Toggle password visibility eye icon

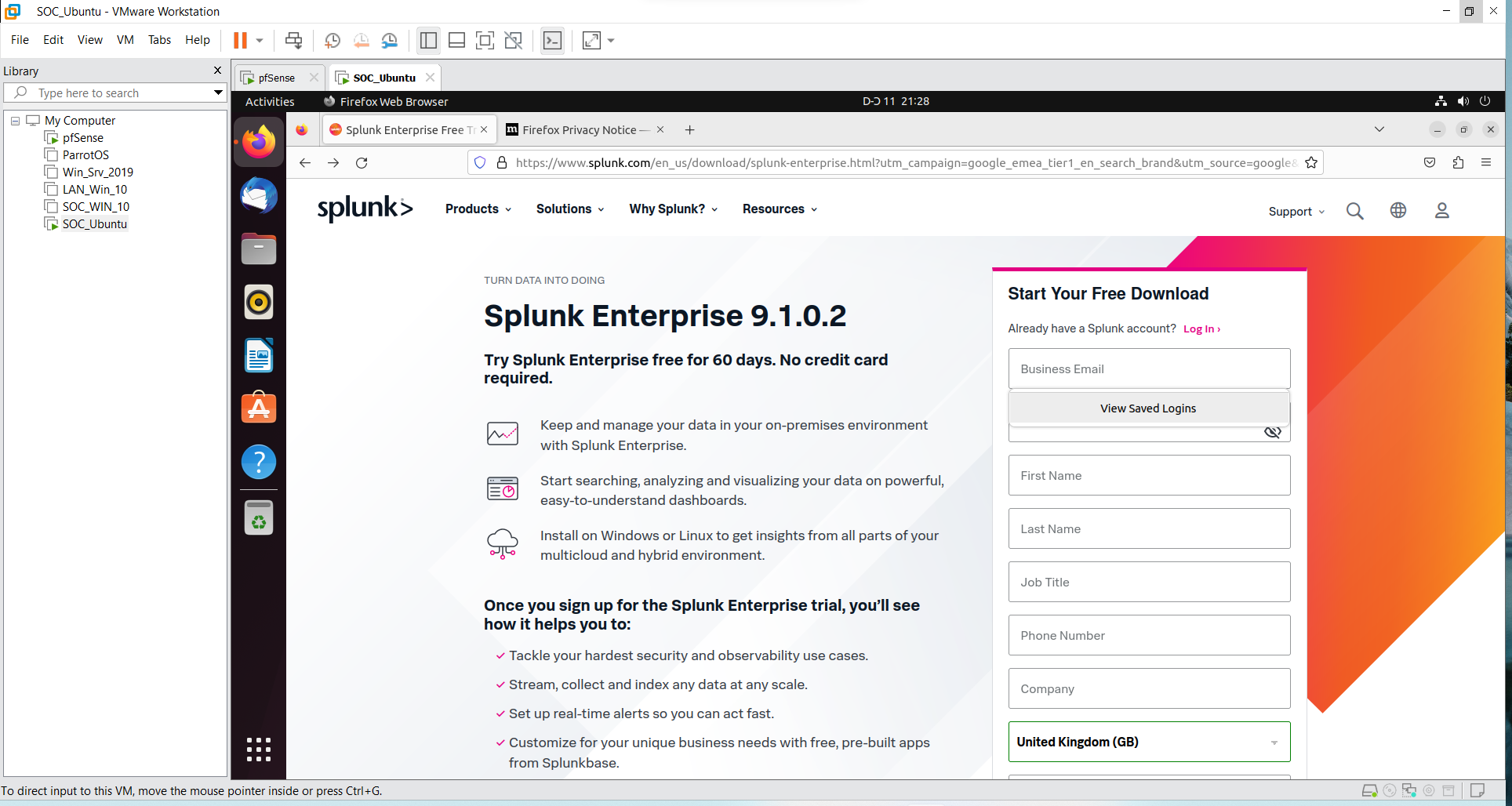click(1272, 432)
